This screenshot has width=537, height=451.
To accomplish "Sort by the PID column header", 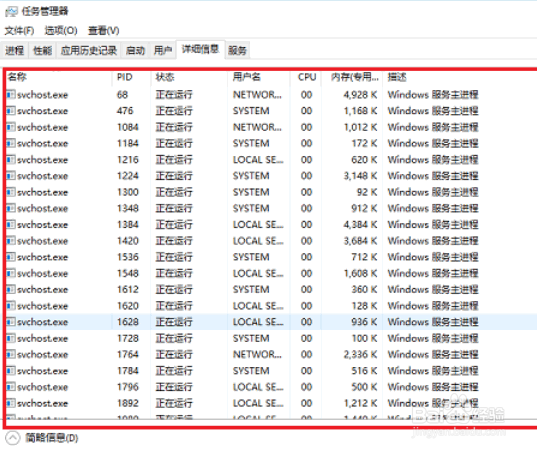I will point(132,77).
